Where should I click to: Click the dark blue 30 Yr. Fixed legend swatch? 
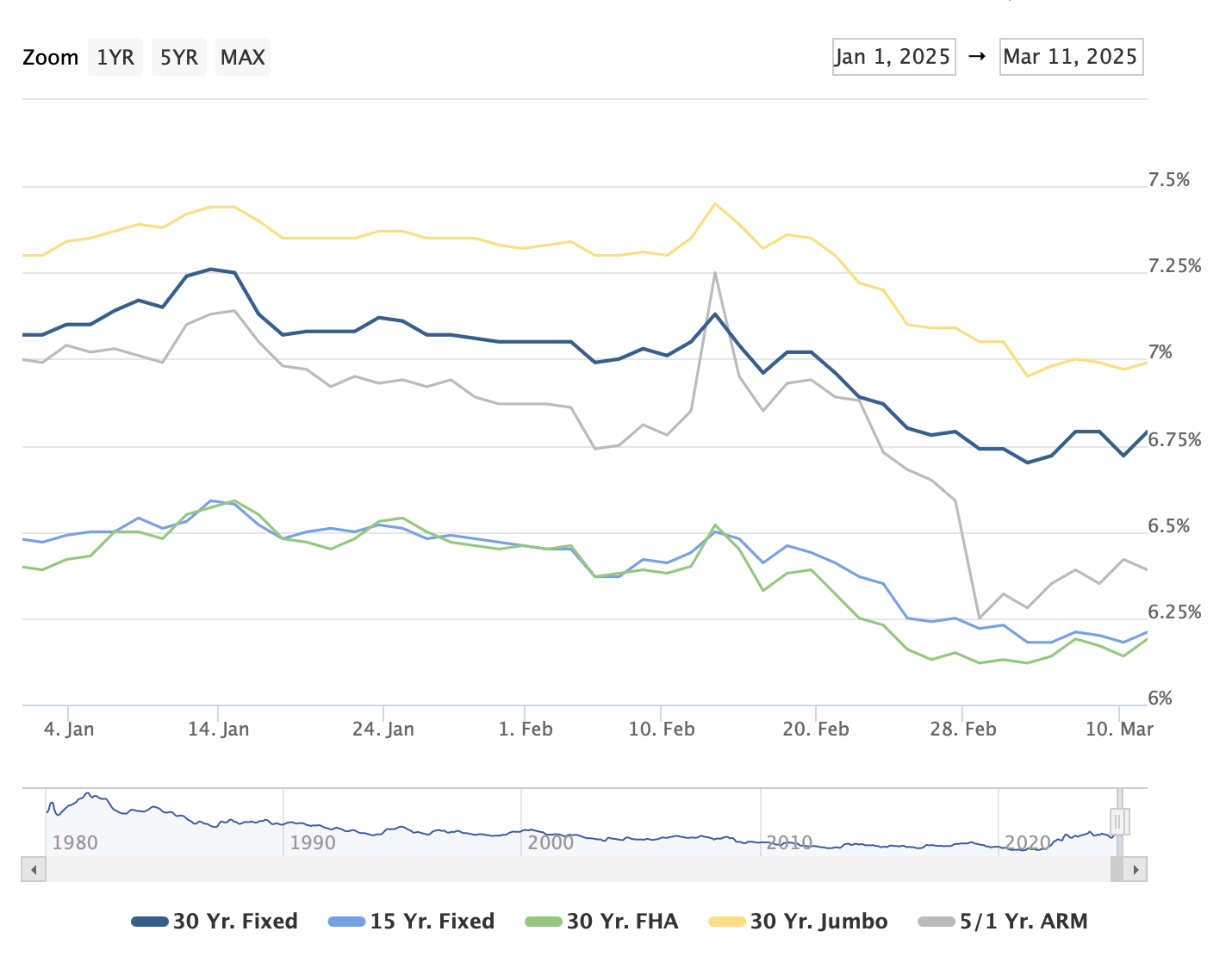click(x=150, y=922)
